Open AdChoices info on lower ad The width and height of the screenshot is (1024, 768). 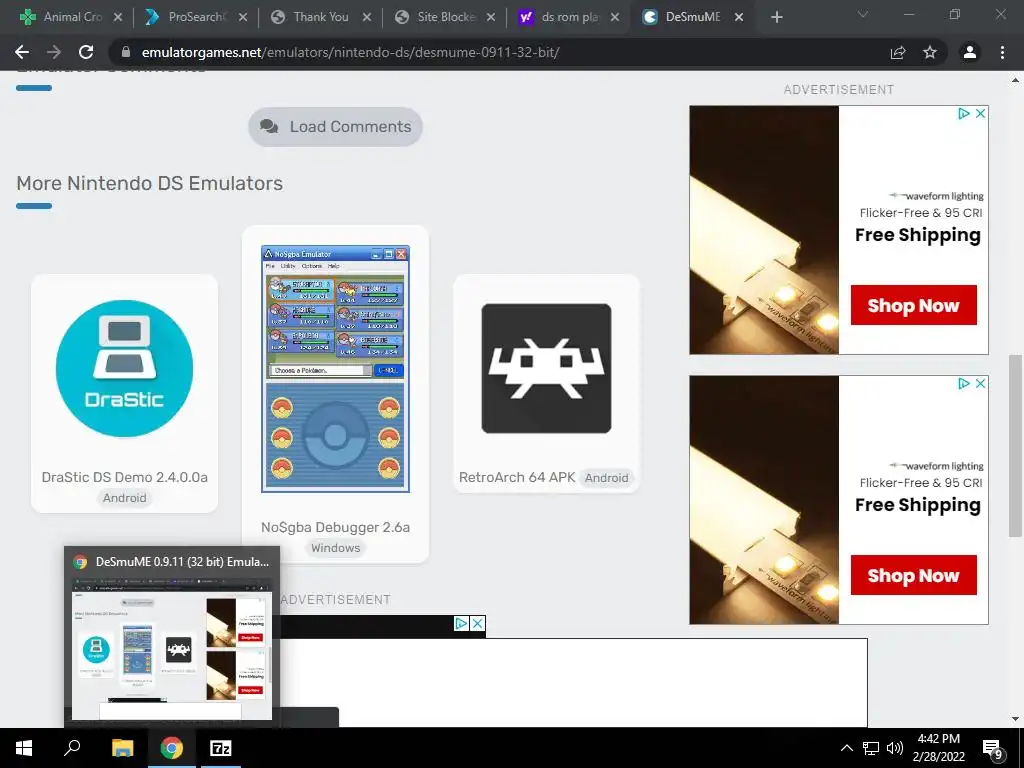click(963, 383)
